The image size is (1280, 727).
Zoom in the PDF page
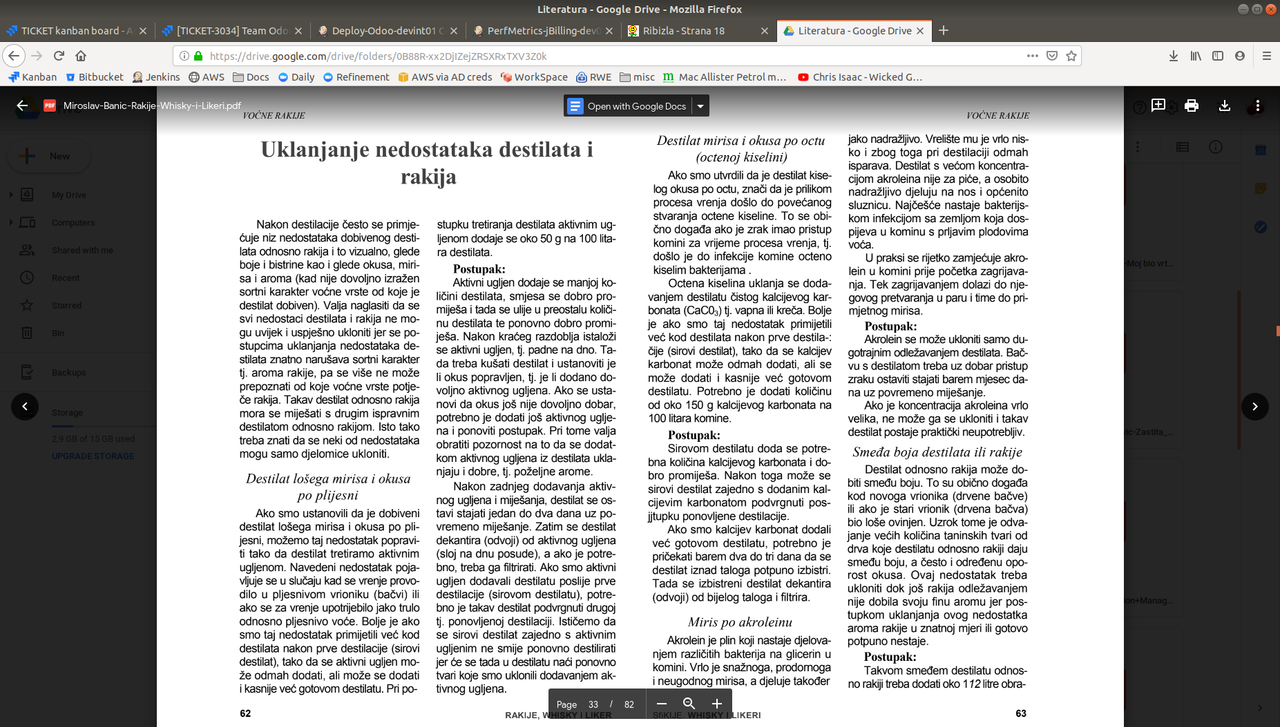tap(716, 704)
